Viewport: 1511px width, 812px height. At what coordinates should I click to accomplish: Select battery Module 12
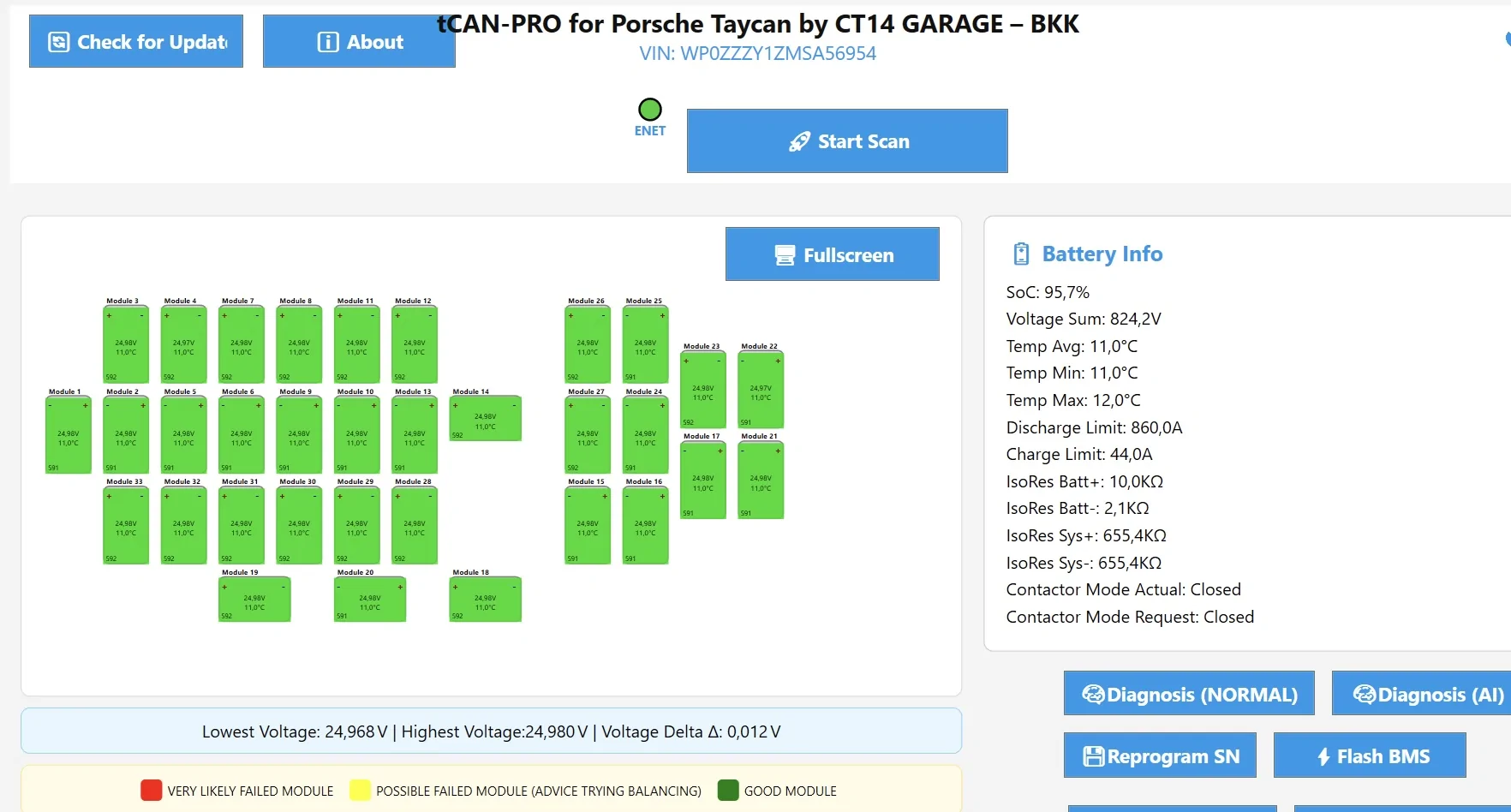[x=415, y=344]
